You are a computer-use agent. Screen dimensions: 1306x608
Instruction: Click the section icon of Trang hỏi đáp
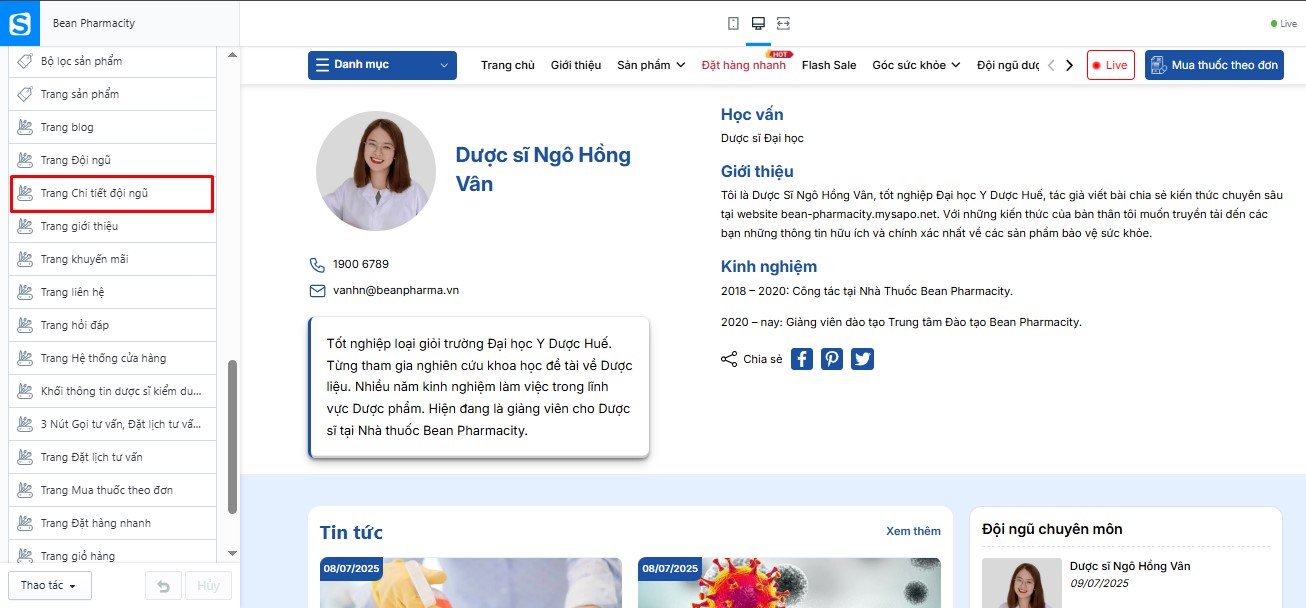tap(26, 325)
